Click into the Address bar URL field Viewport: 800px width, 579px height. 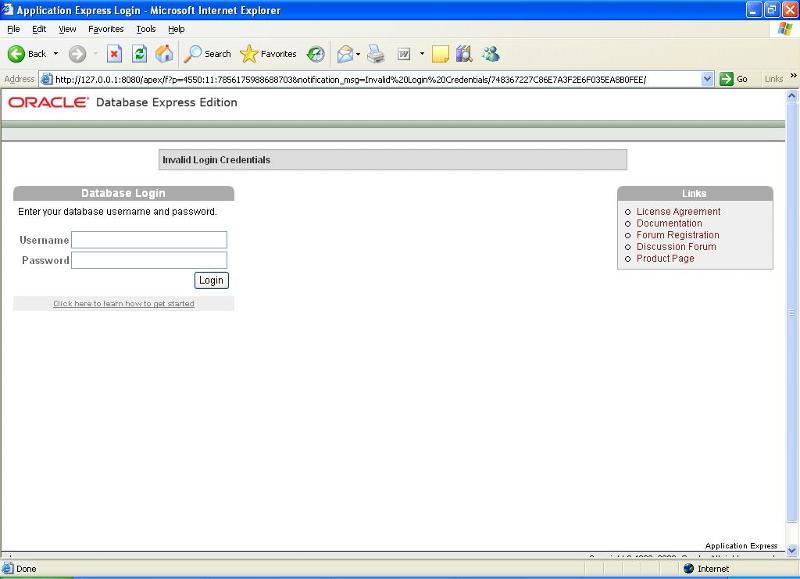pos(378,79)
